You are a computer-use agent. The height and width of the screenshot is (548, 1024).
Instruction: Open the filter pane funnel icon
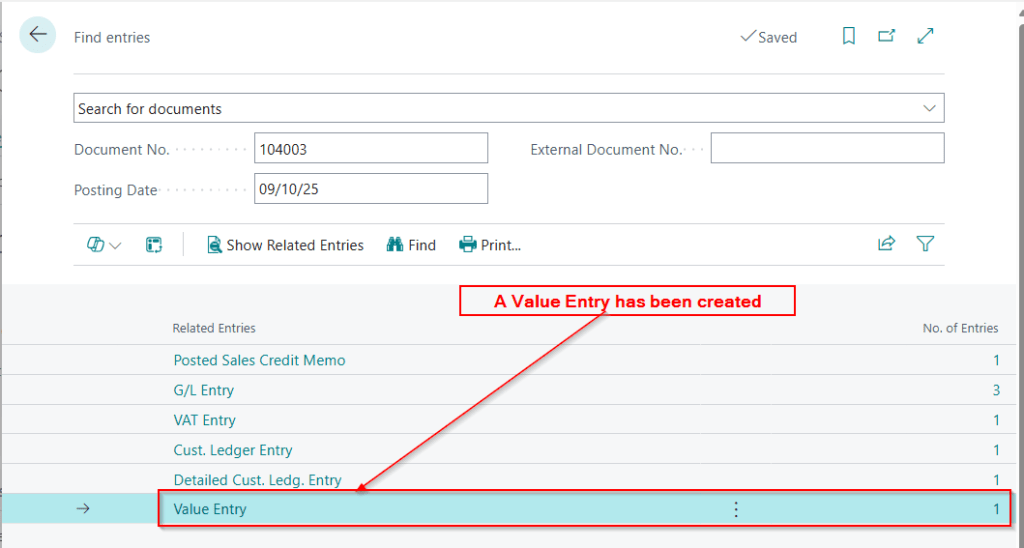(x=925, y=244)
